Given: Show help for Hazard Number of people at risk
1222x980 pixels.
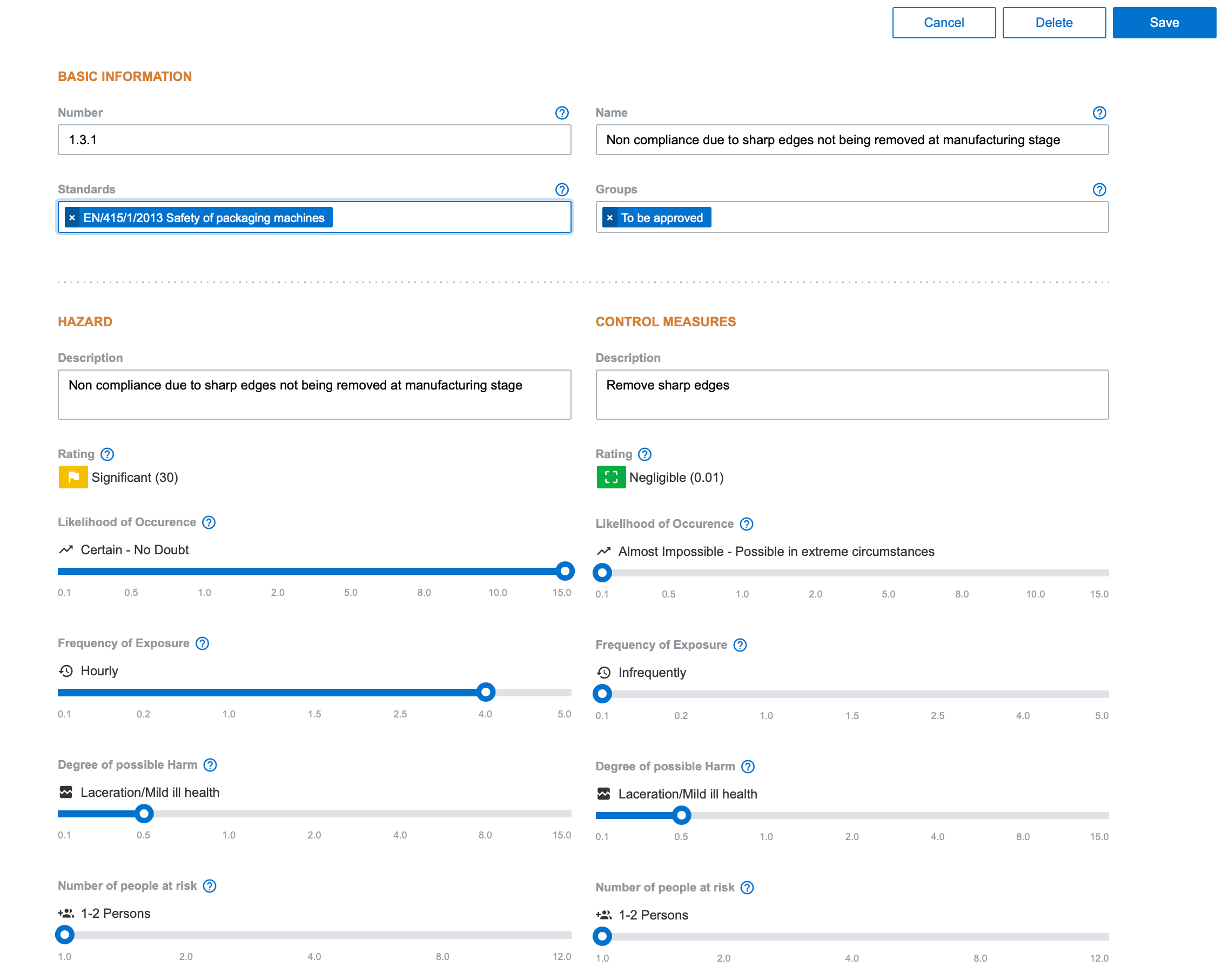Looking at the screenshot, I should 210,886.
